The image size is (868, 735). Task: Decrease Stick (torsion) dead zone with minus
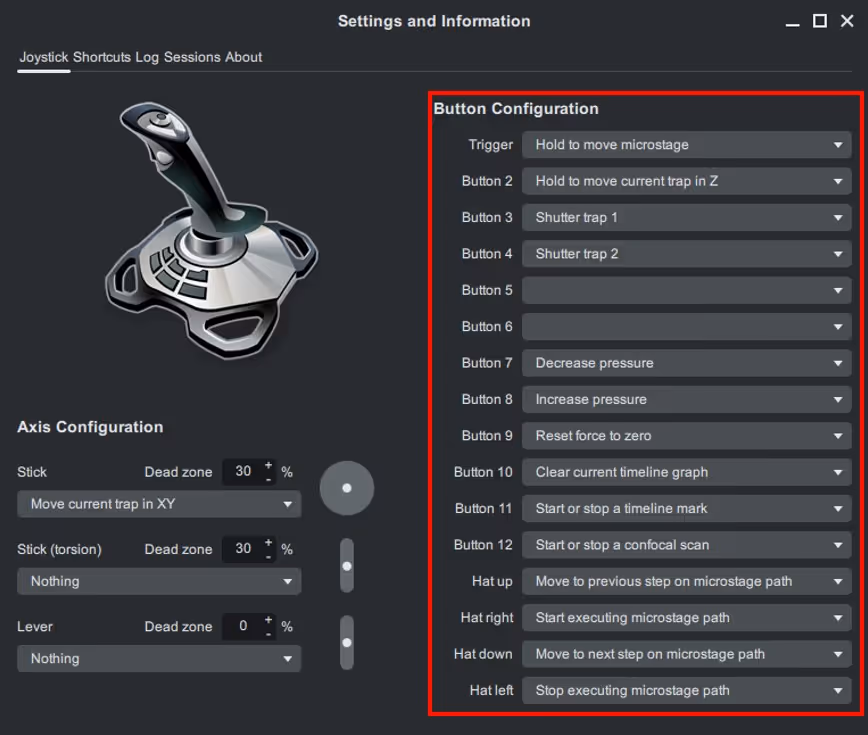pos(268,557)
